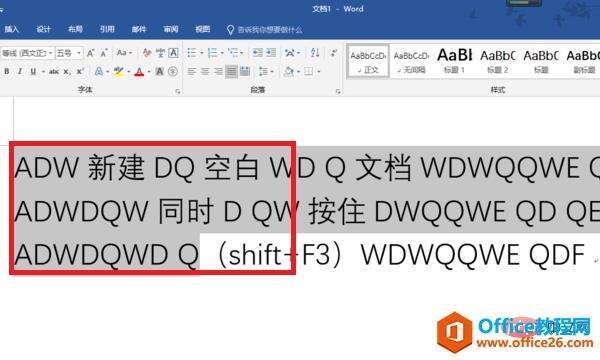The width and height of the screenshot is (600, 360).
Task: Open numbering library dropdown arrow
Action: pyautogui.click(x=222, y=53)
